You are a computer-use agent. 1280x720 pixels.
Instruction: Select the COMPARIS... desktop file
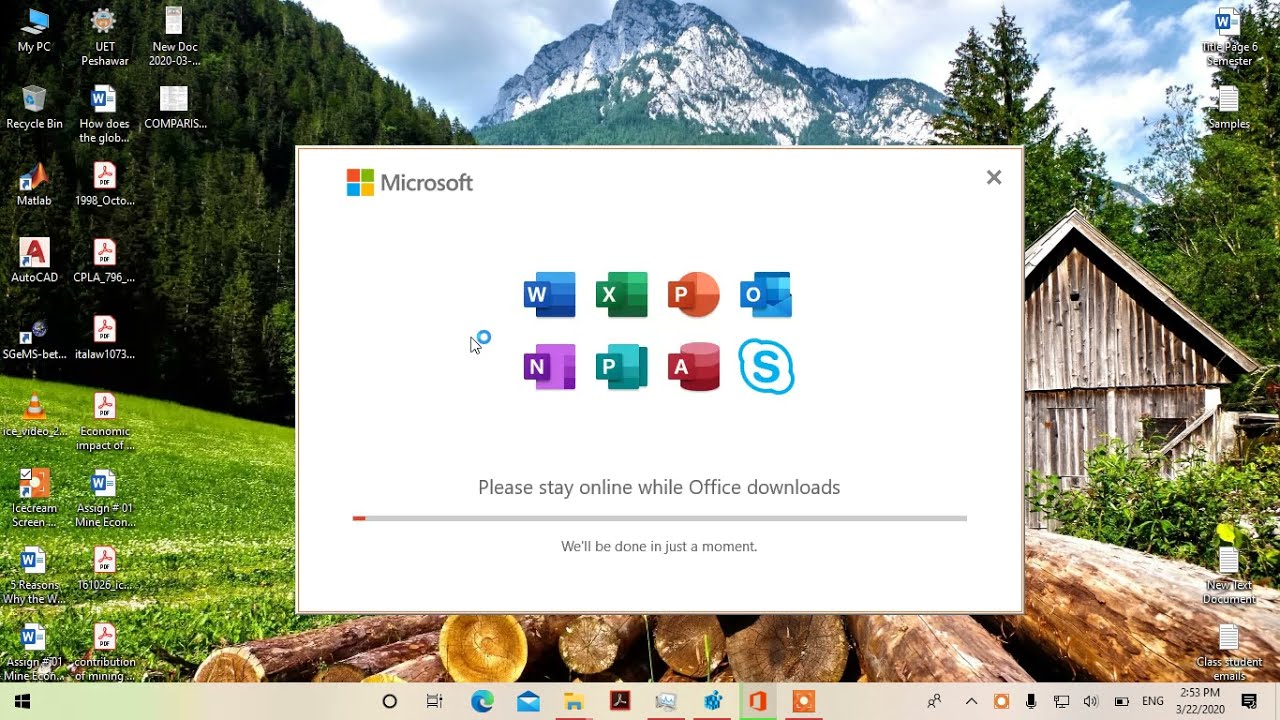[175, 108]
